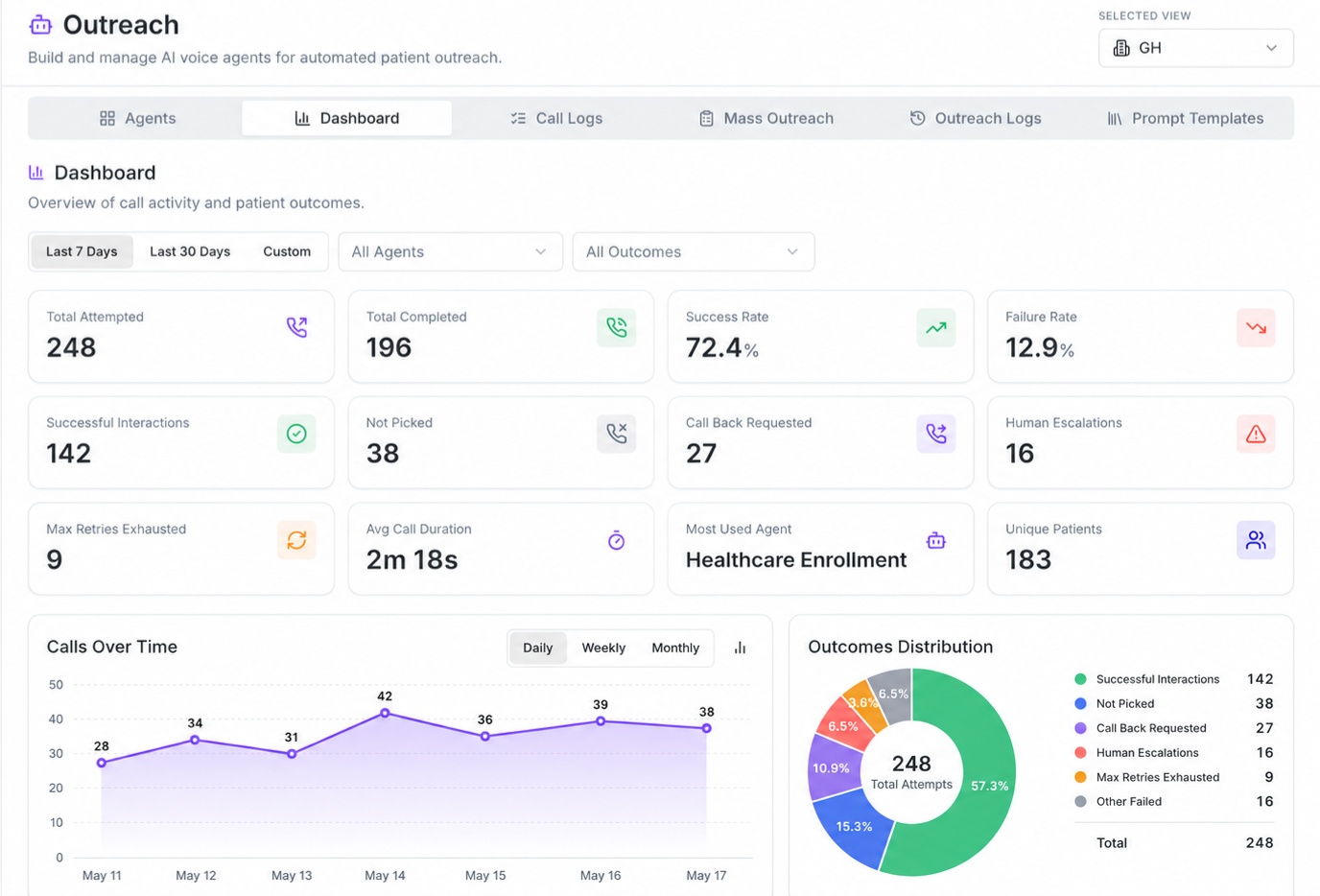Click the Human Escalations warning triangle icon
The width and height of the screenshot is (1320, 896).
tap(1256, 434)
